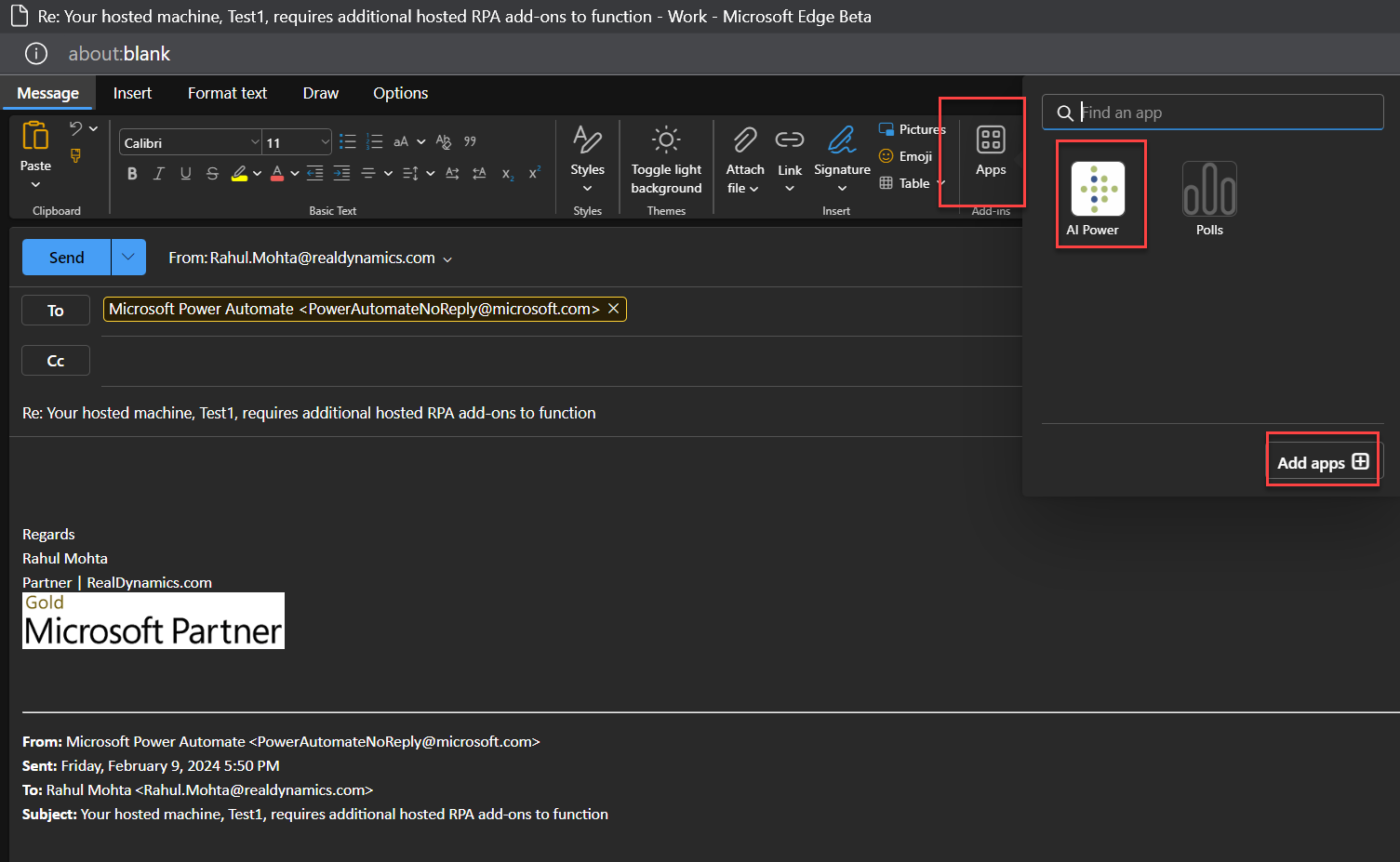This screenshot has height=862, width=1400.
Task: Remove the Microsoft Power Automate recipient
Action: pyautogui.click(x=613, y=309)
